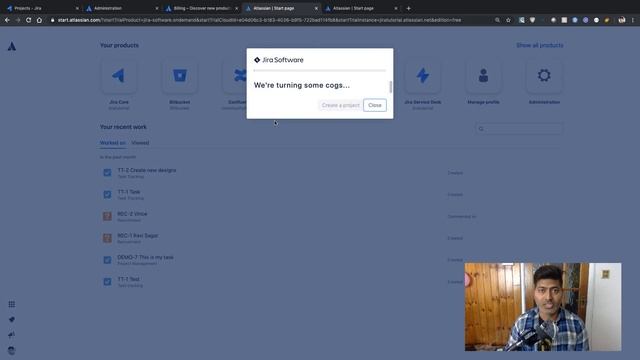Select the Viewed tab
The image size is (640, 360).
tap(140, 143)
